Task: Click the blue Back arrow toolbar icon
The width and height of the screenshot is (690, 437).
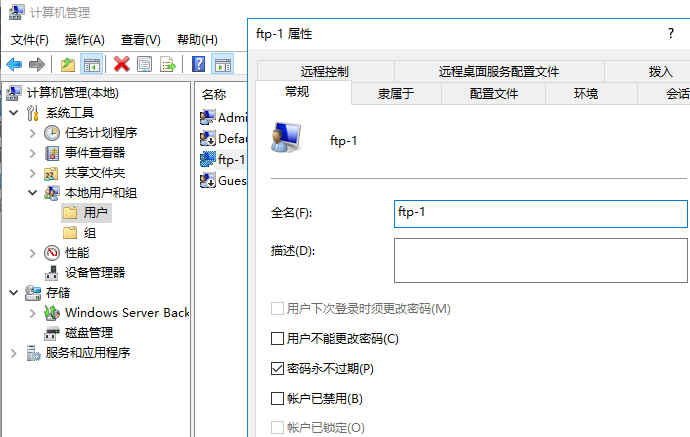Action: 14,65
